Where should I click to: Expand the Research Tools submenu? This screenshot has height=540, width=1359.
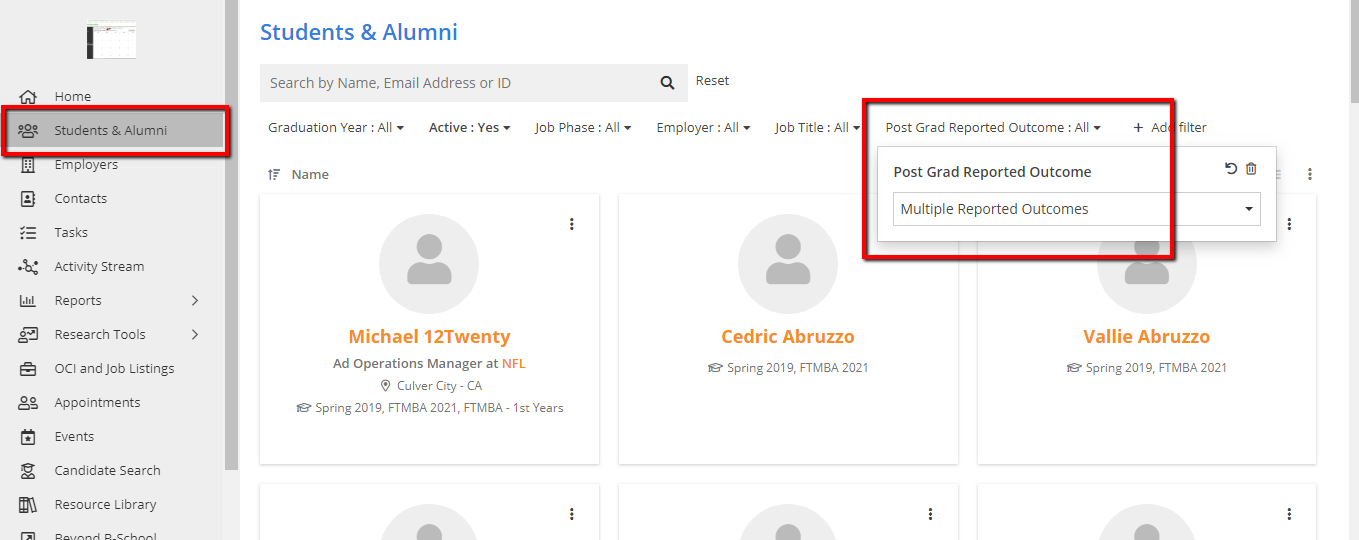(195, 334)
